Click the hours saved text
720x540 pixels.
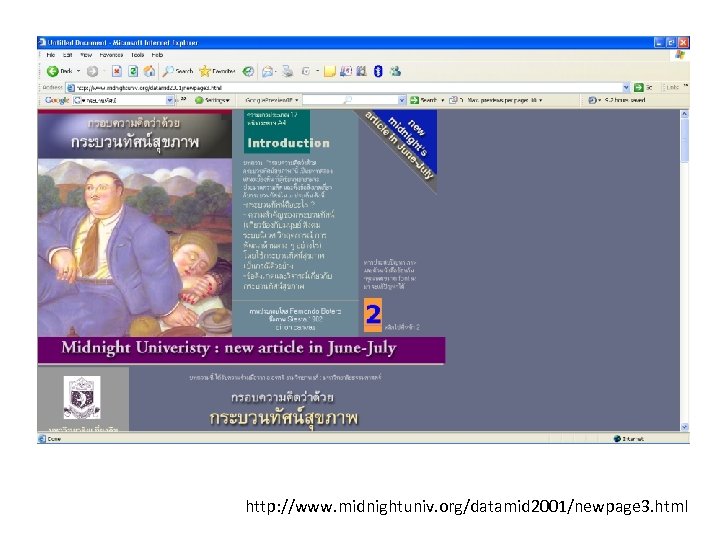[x=624, y=100]
